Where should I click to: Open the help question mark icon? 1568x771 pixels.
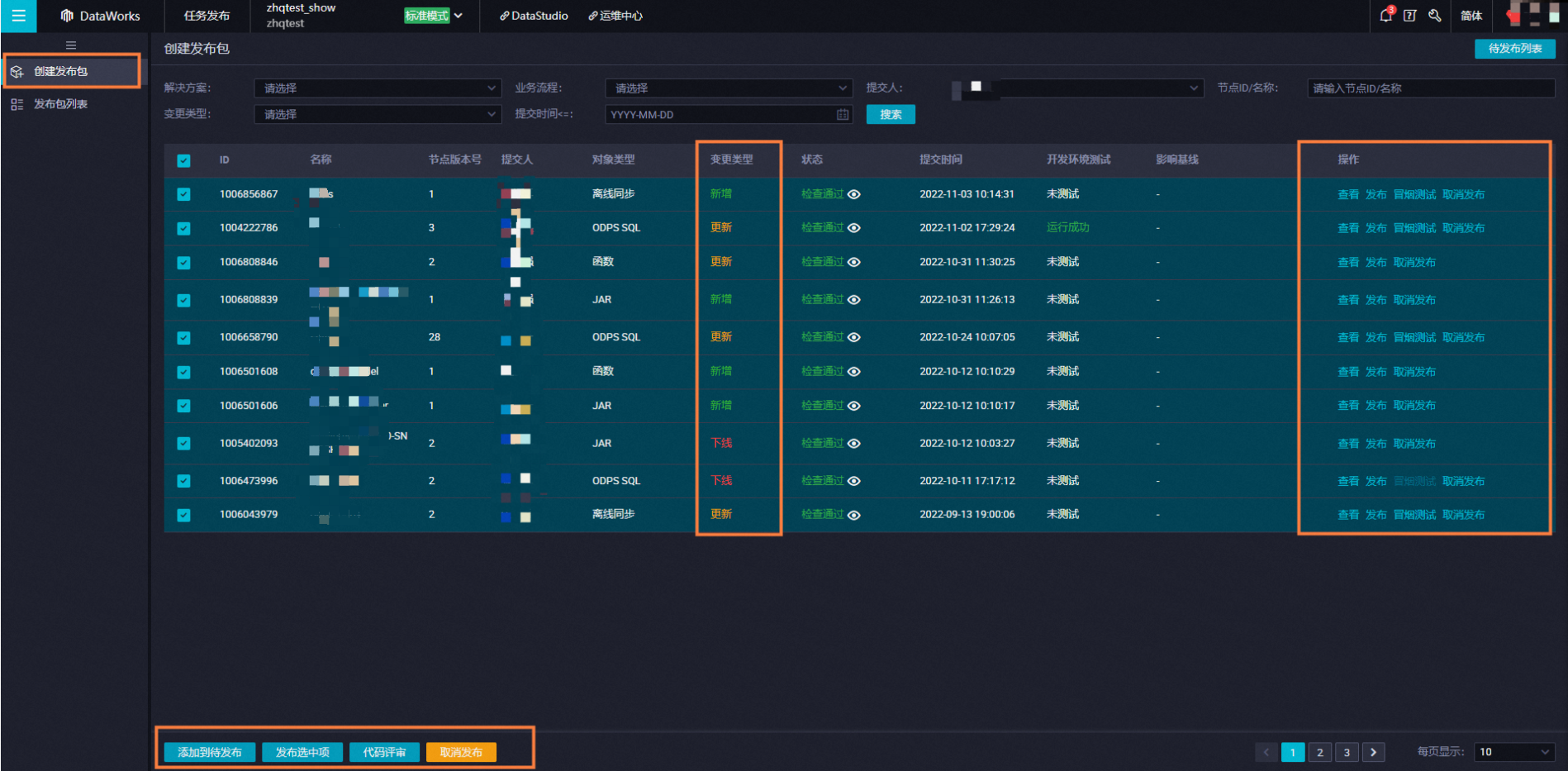pos(1410,16)
